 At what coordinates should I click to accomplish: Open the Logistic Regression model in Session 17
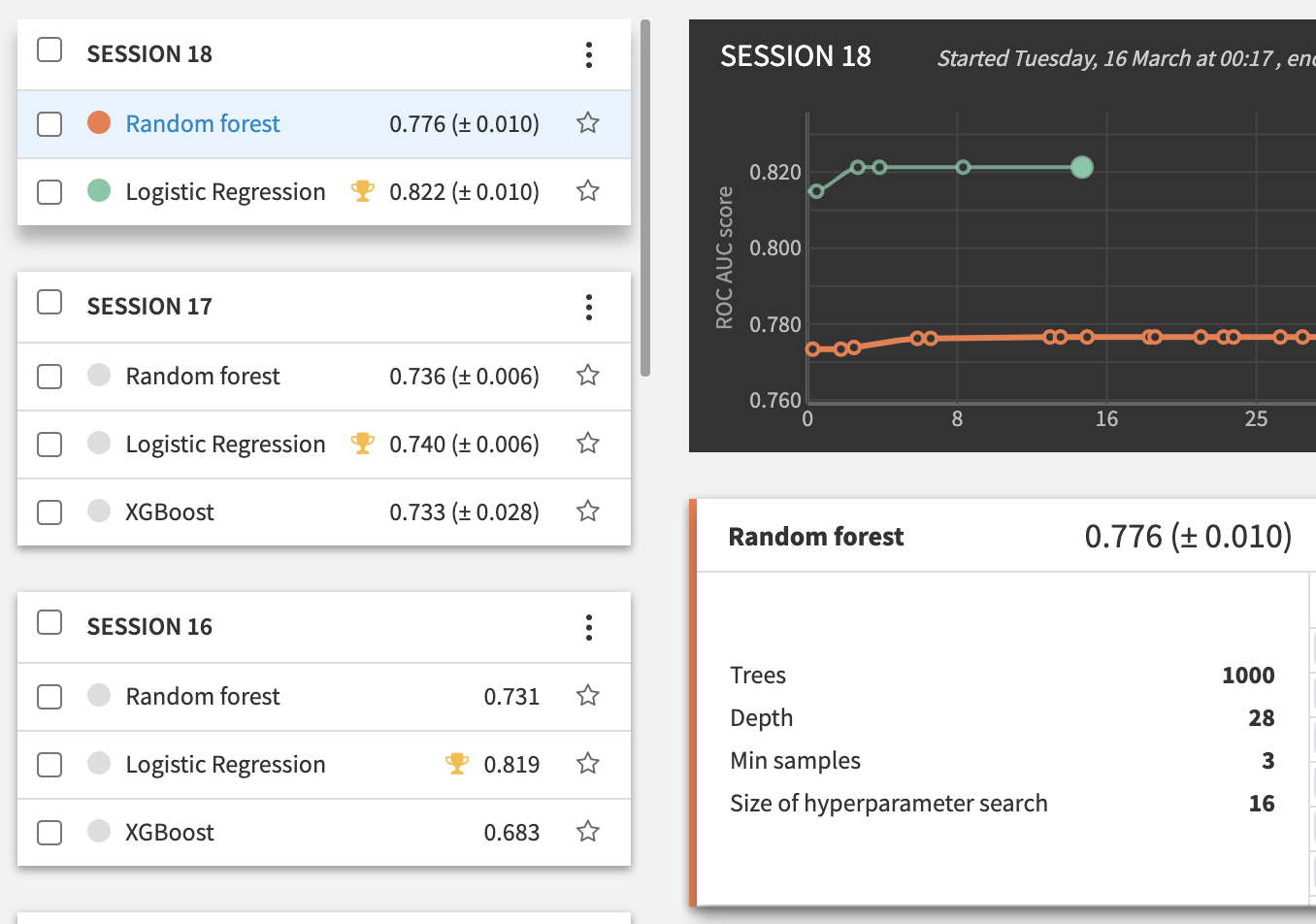click(x=226, y=445)
